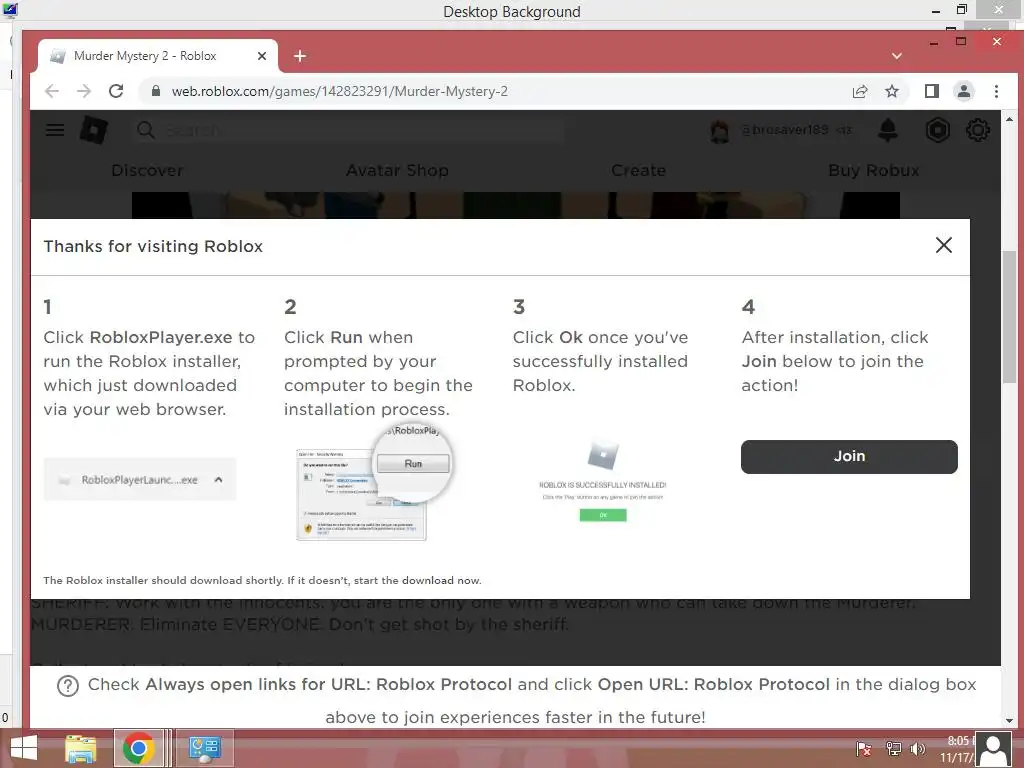The height and width of the screenshot is (768, 1024).
Task: Click the network tray icon
Action: tap(893, 748)
